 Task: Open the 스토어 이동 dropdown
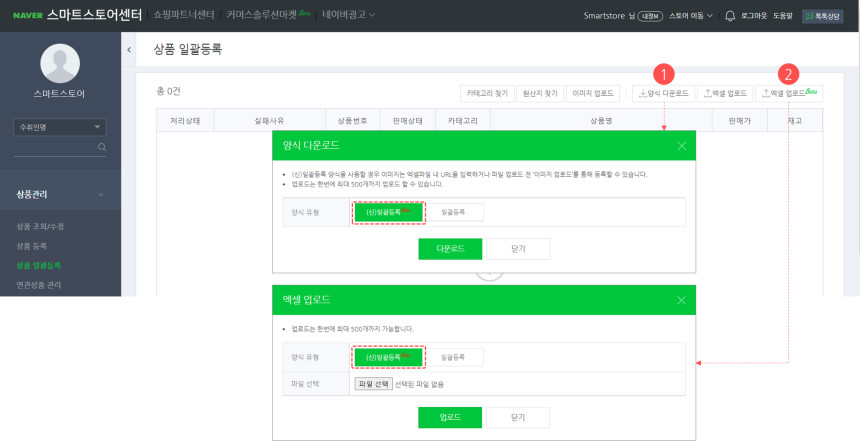pyautogui.click(x=691, y=16)
